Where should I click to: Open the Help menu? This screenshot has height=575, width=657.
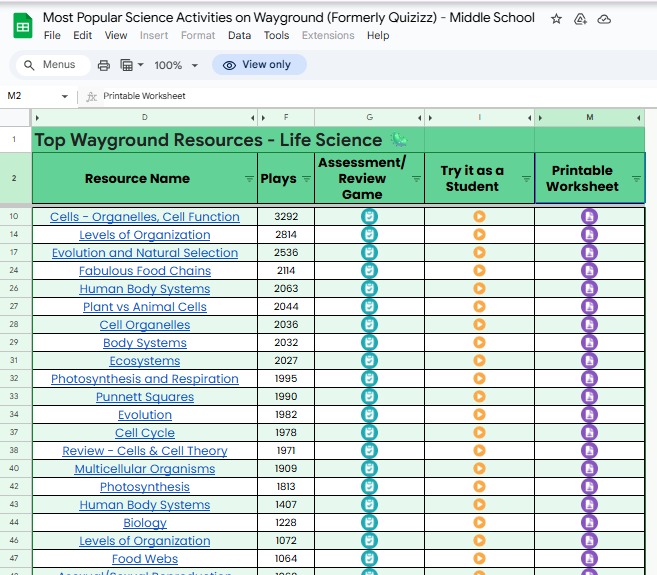click(x=378, y=36)
